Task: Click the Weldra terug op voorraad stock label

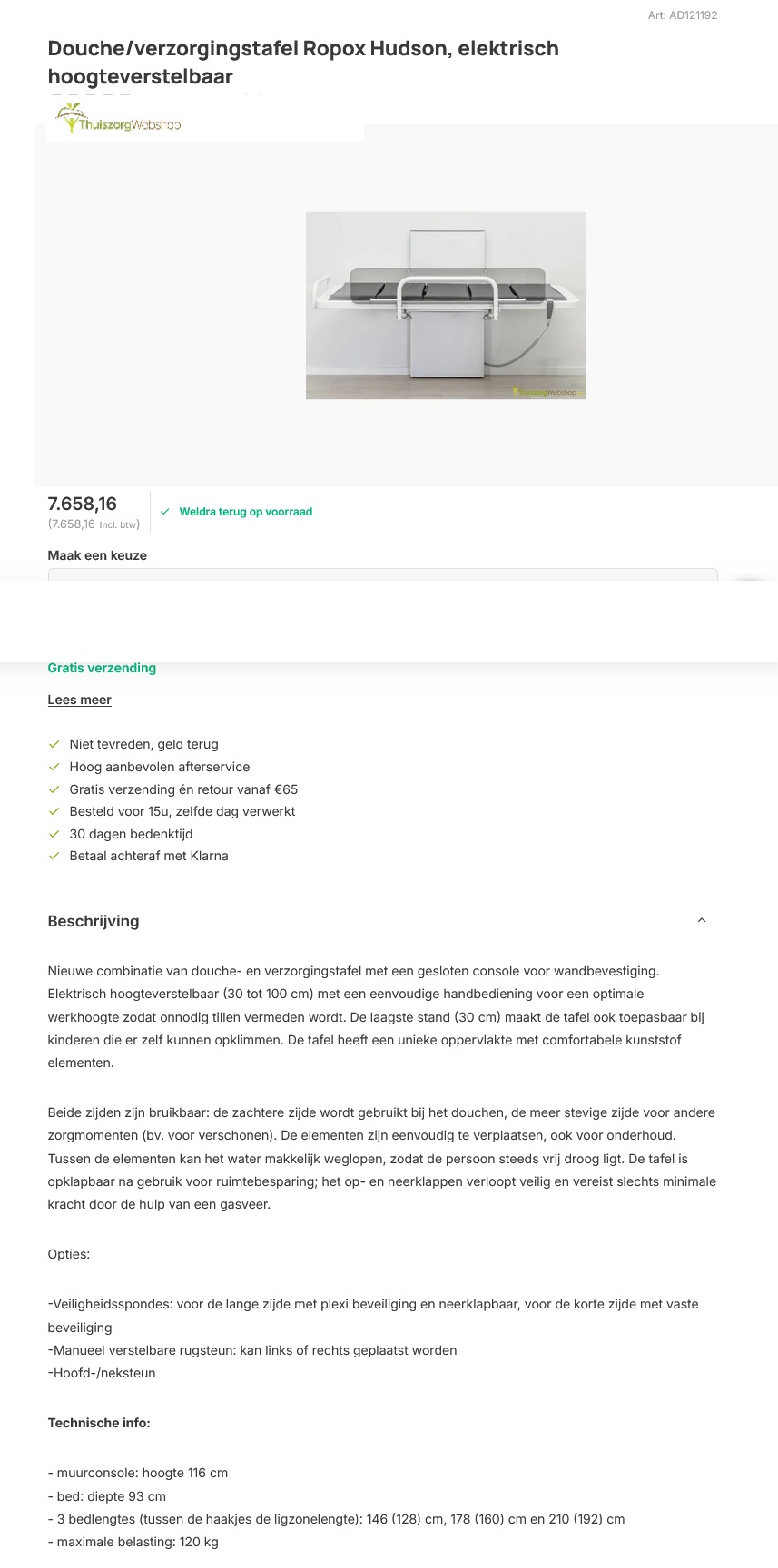Action: (245, 511)
